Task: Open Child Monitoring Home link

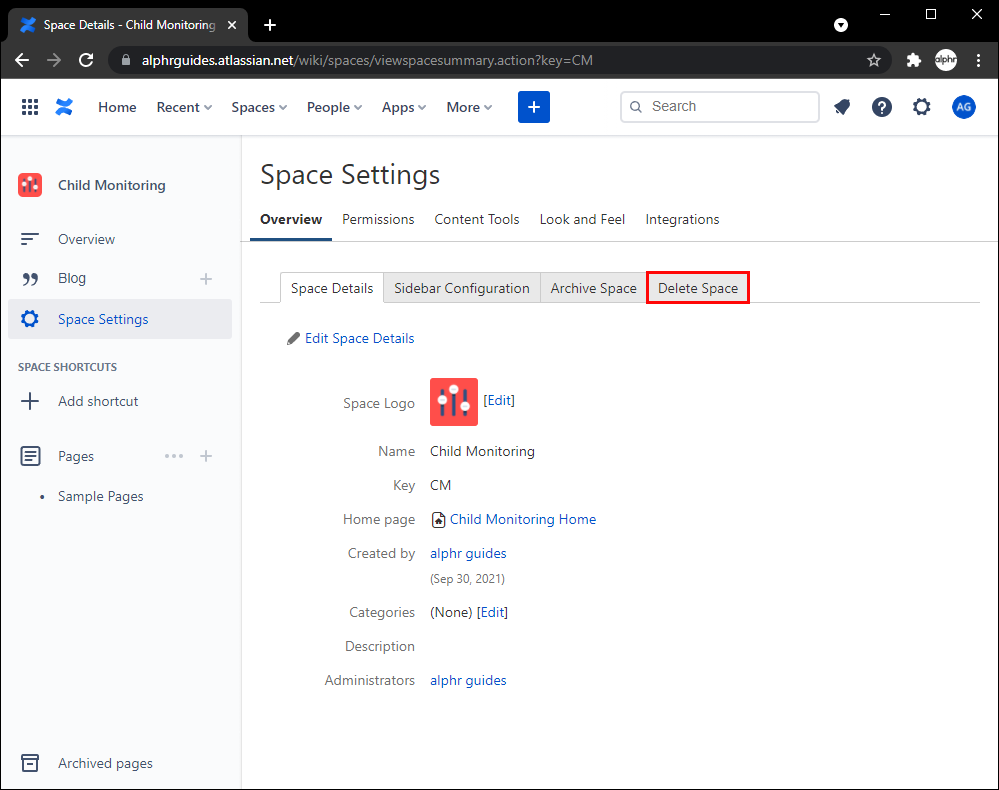Action: [x=522, y=519]
